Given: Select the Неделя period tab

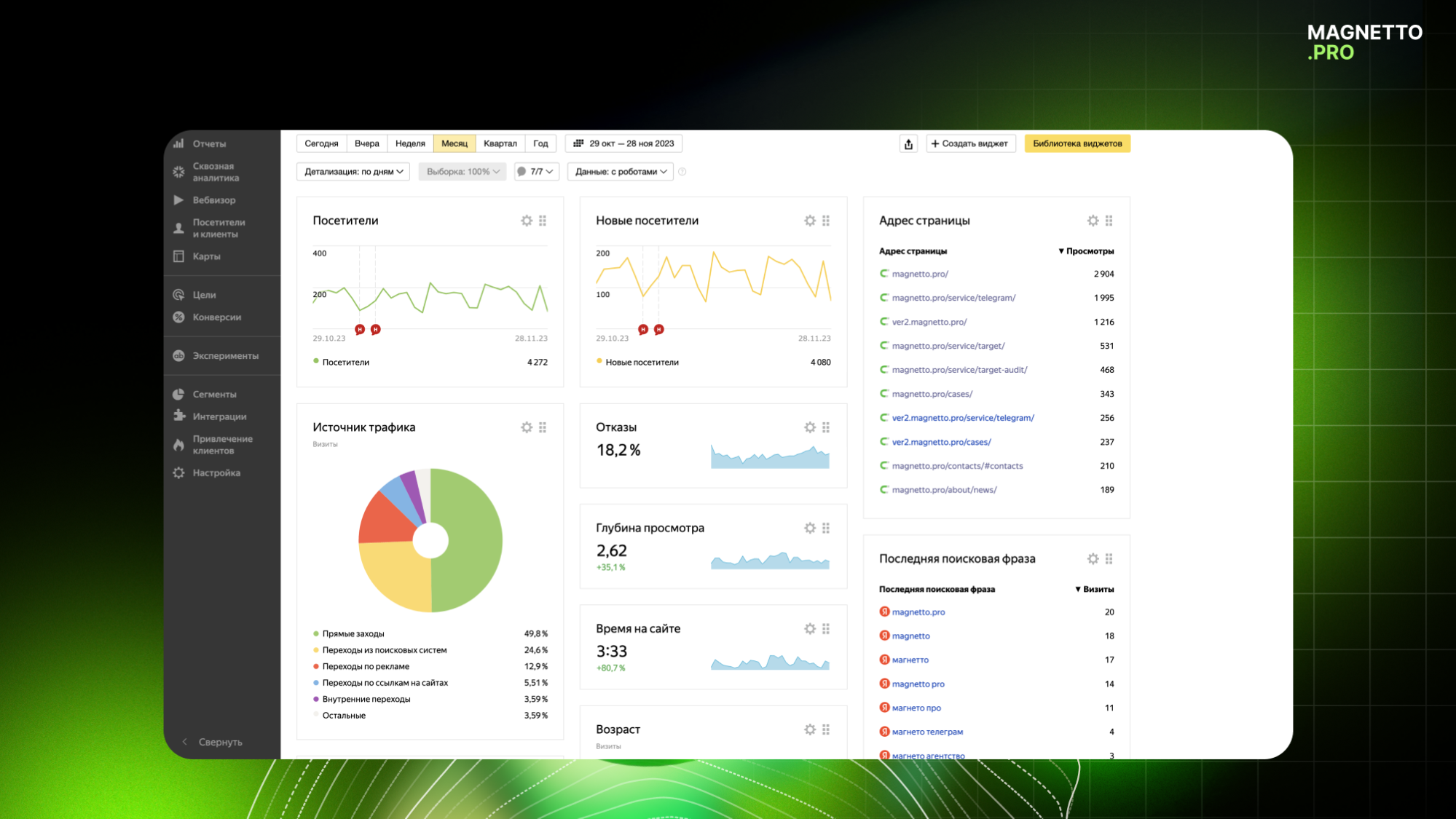Looking at the screenshot, I should pyautogui.click(x=410, y=143).
